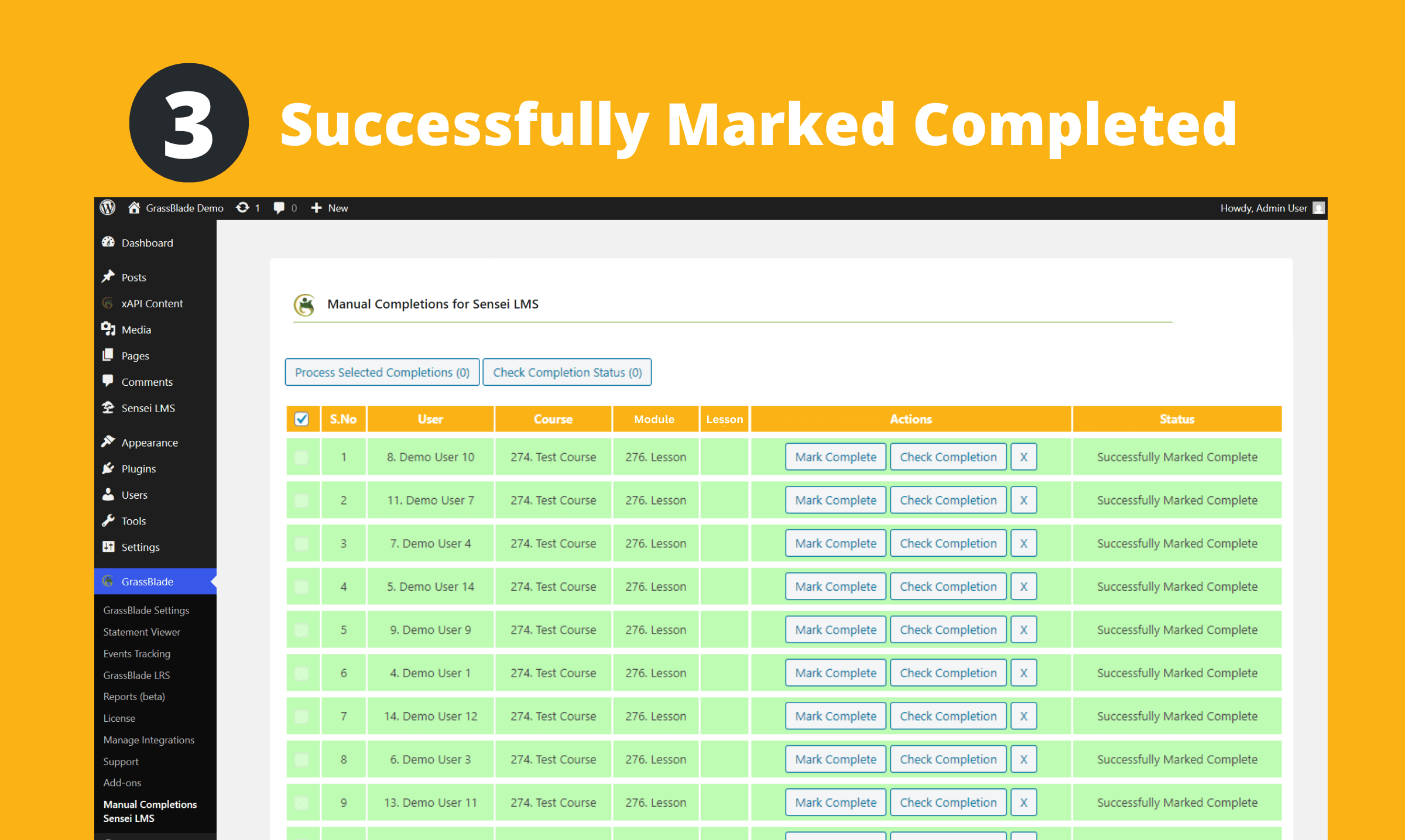Click the Dashboard gauge icon
The image size is (1405, 840).
(x=109, y=242)
